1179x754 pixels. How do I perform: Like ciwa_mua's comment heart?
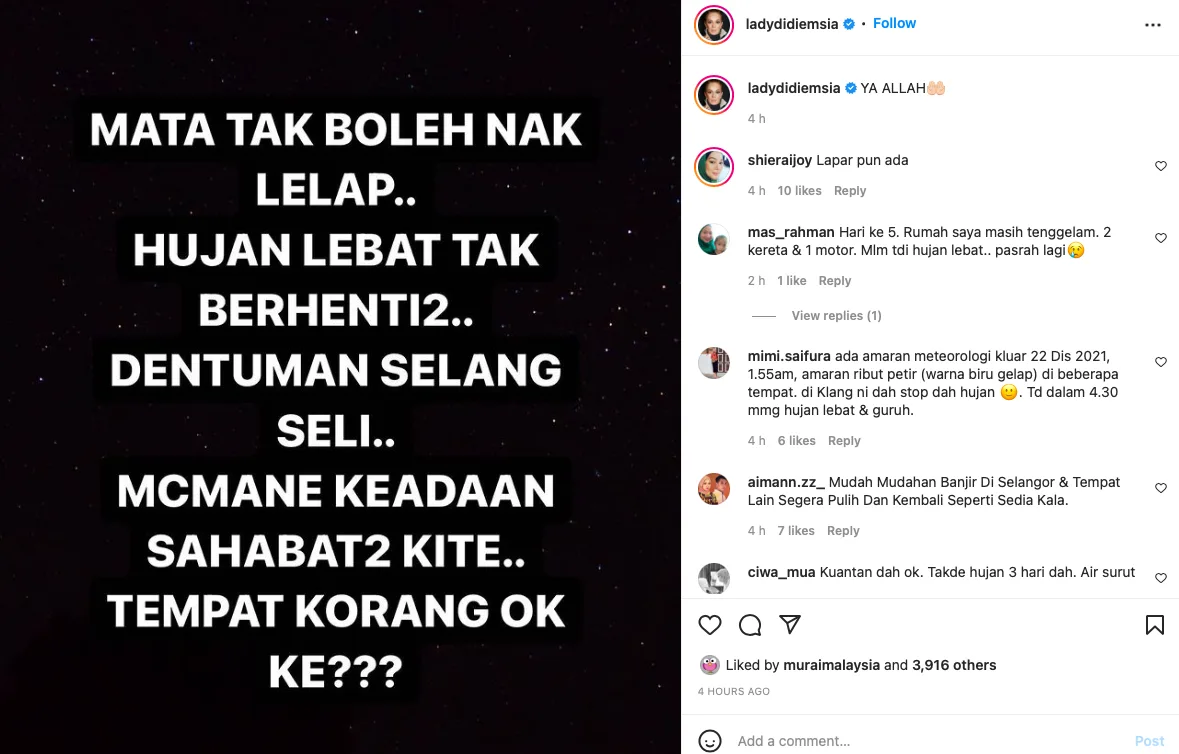click(x=1161, y=578)
